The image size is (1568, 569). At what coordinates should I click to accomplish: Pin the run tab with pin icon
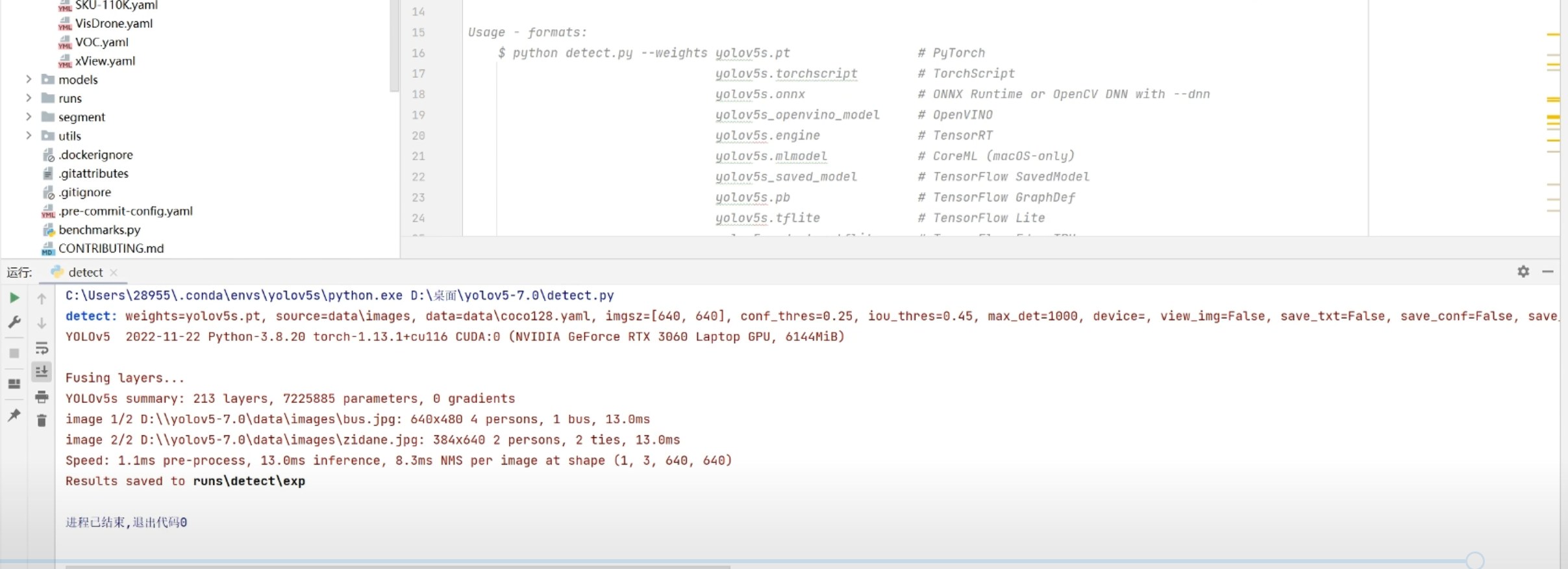(14, 415)
